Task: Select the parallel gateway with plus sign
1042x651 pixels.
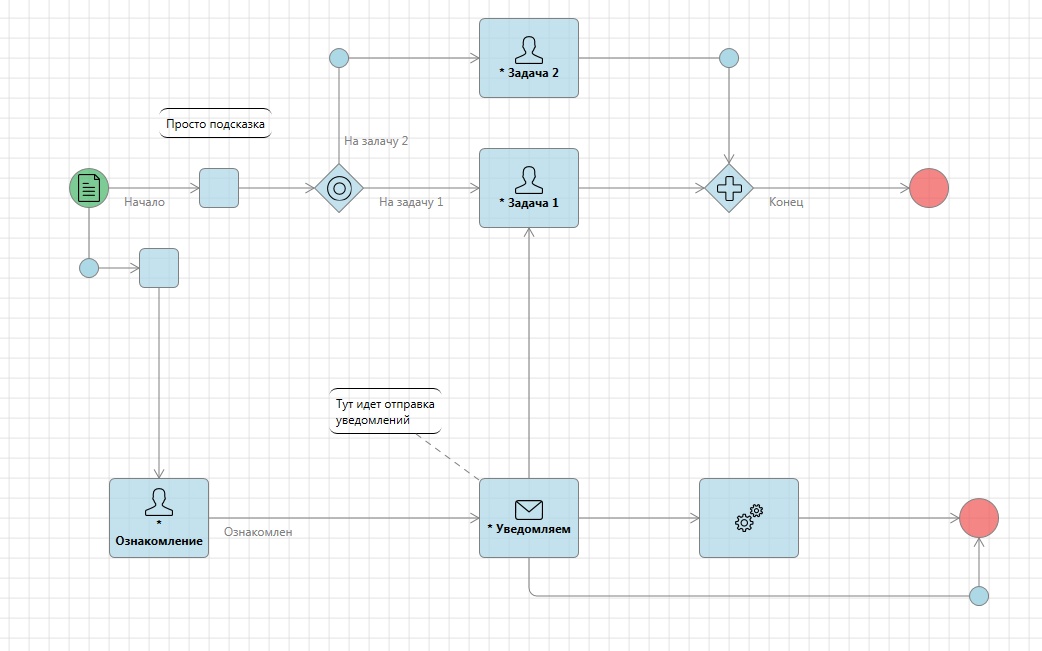Action: tap(729, 188)
